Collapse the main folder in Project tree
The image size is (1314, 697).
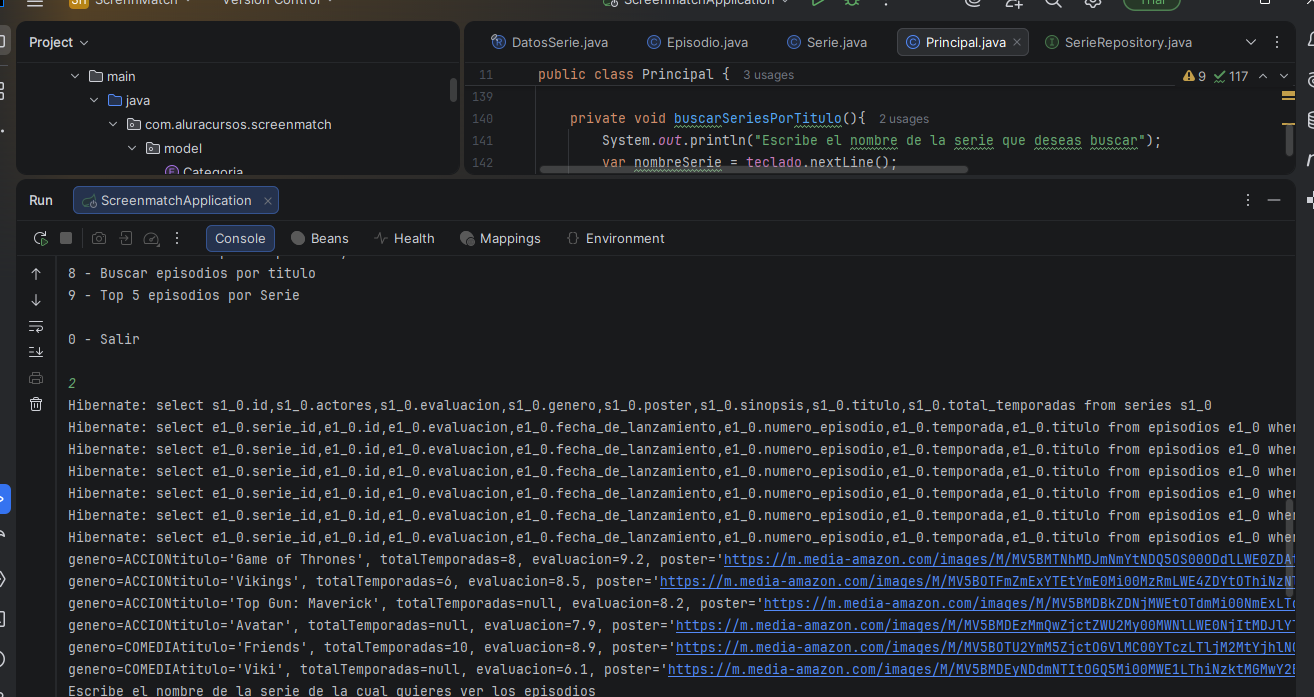tap(75, 76)
